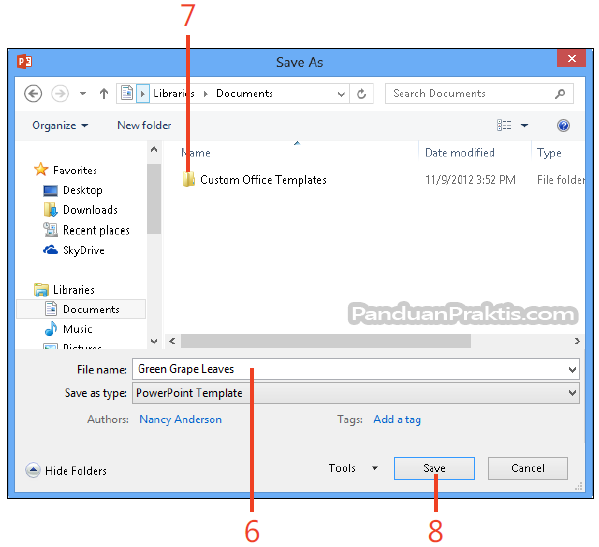Change the view layout icon

(x=504, y=125)
